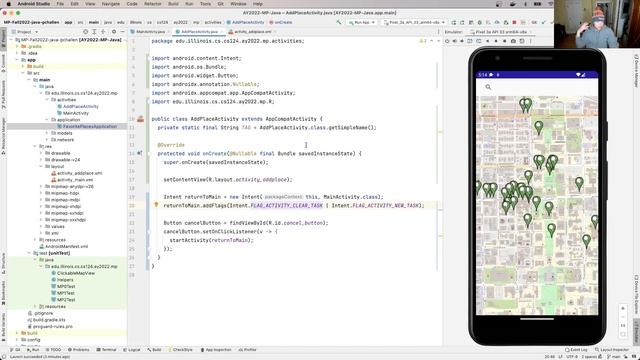This screenshot has height=360, width=640.
Task: Click the emulator back navigation icon
Action: pyautogui.click(x=487, y=41)
